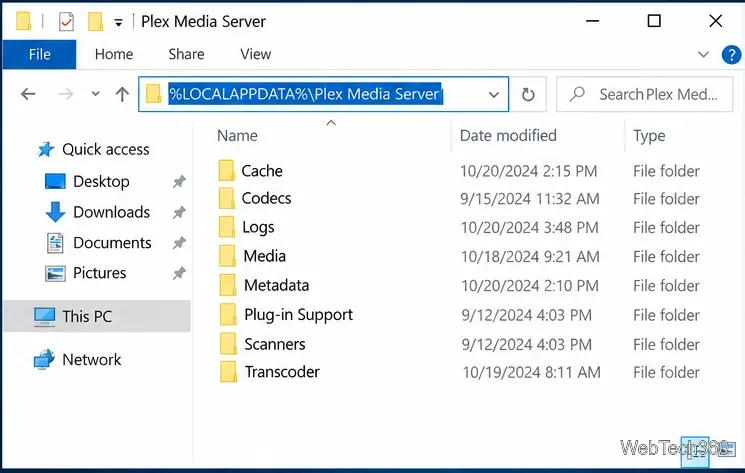Click the address bar path field
745x473 pixels.
point(324,94)
